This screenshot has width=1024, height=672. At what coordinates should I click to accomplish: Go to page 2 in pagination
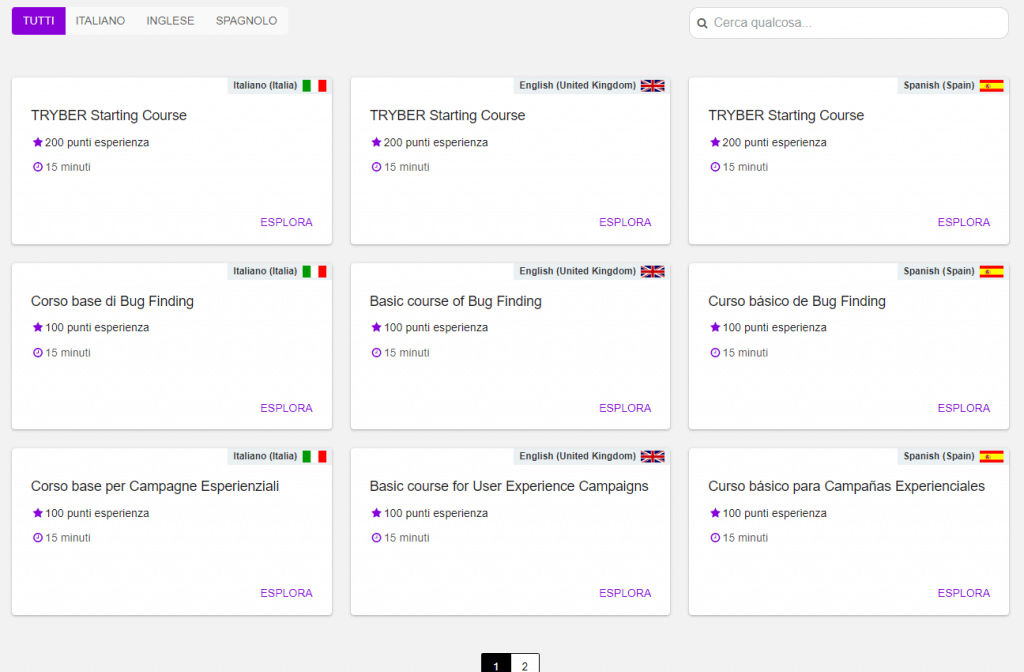(x=524, y=665)
